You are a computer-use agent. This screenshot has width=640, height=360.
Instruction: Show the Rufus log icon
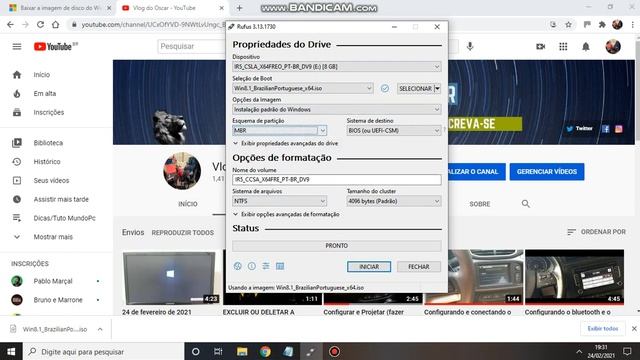(280, 266)
